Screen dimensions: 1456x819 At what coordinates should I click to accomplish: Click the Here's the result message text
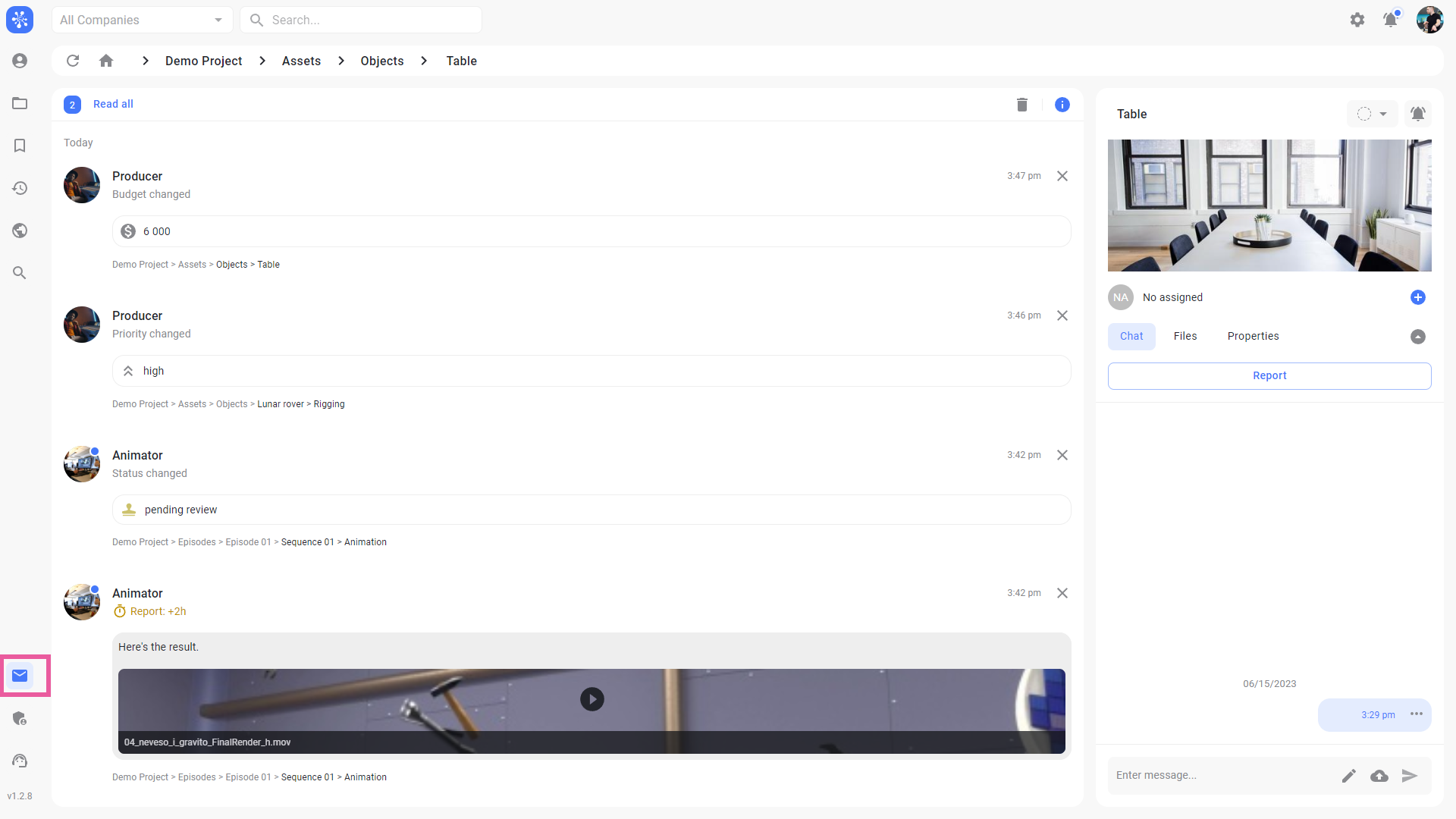(158, 647)
